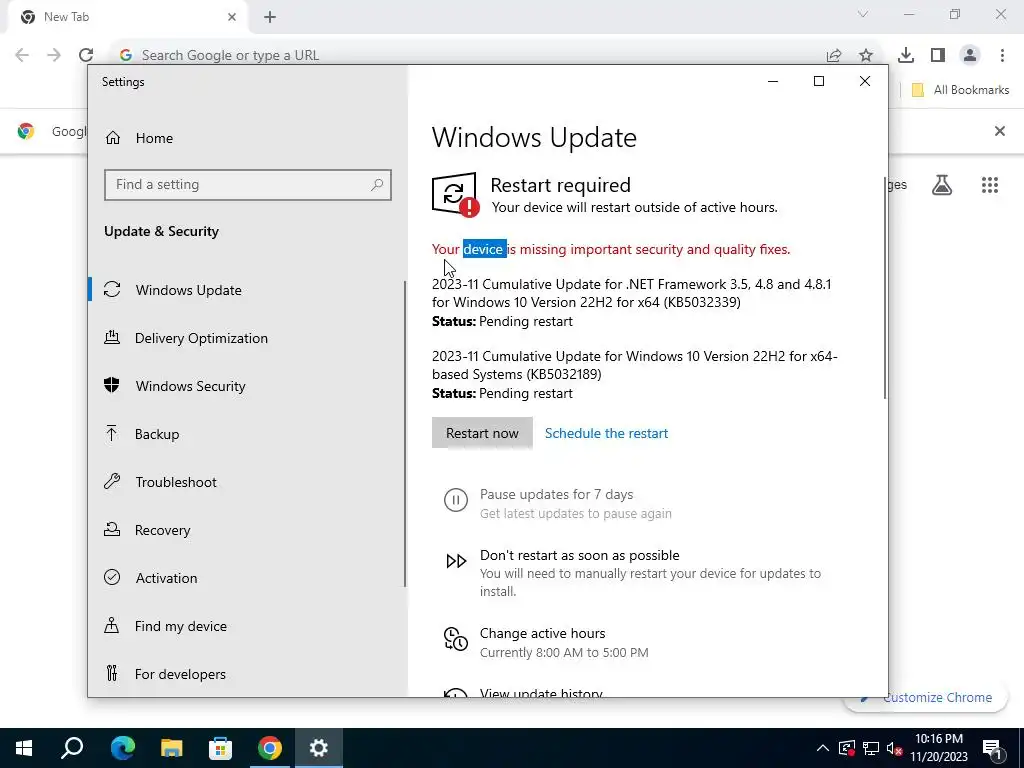This screenshot has width=1024, height=768.
Task: Click muted volume tray icon
Action: click(x=895, y=748)
